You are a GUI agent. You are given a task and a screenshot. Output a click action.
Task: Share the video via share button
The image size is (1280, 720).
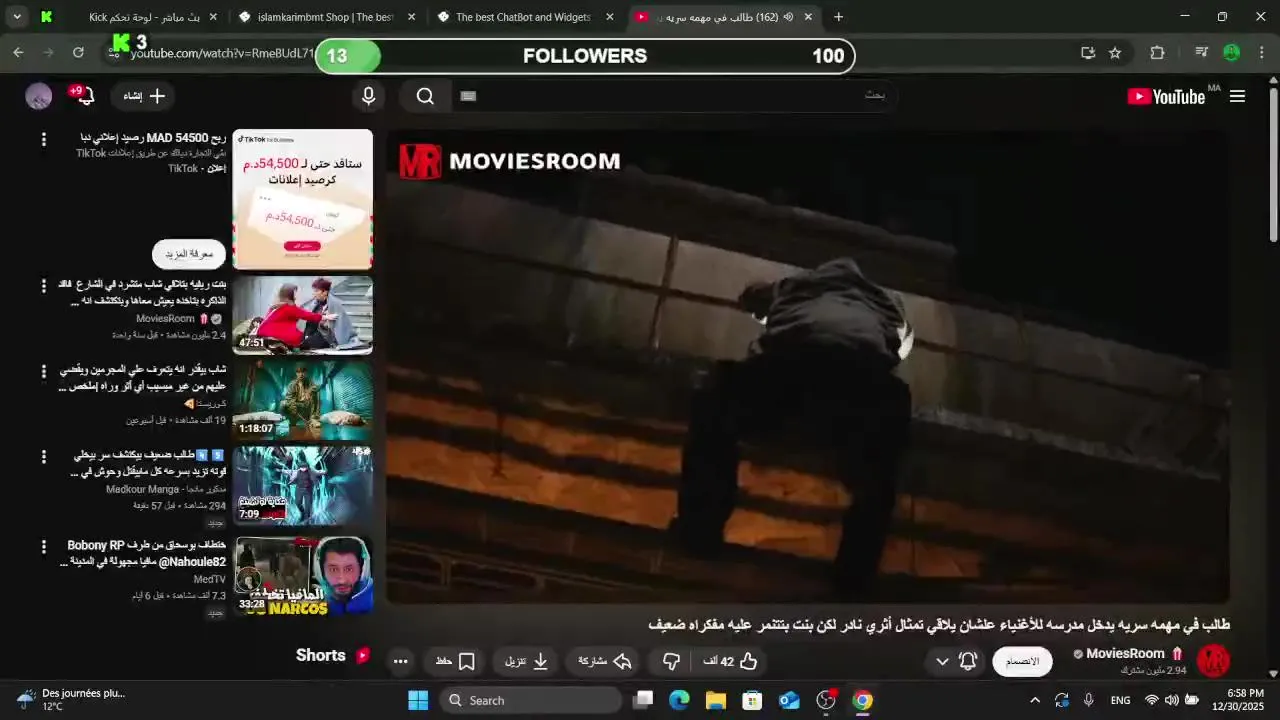coord(606,661)
